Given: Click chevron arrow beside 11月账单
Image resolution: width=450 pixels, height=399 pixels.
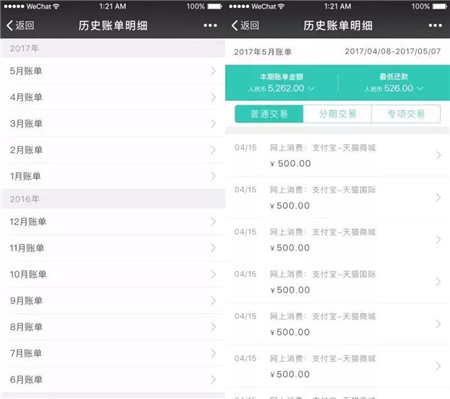Looking at the screenshot, I should click(x=213, y=248).
